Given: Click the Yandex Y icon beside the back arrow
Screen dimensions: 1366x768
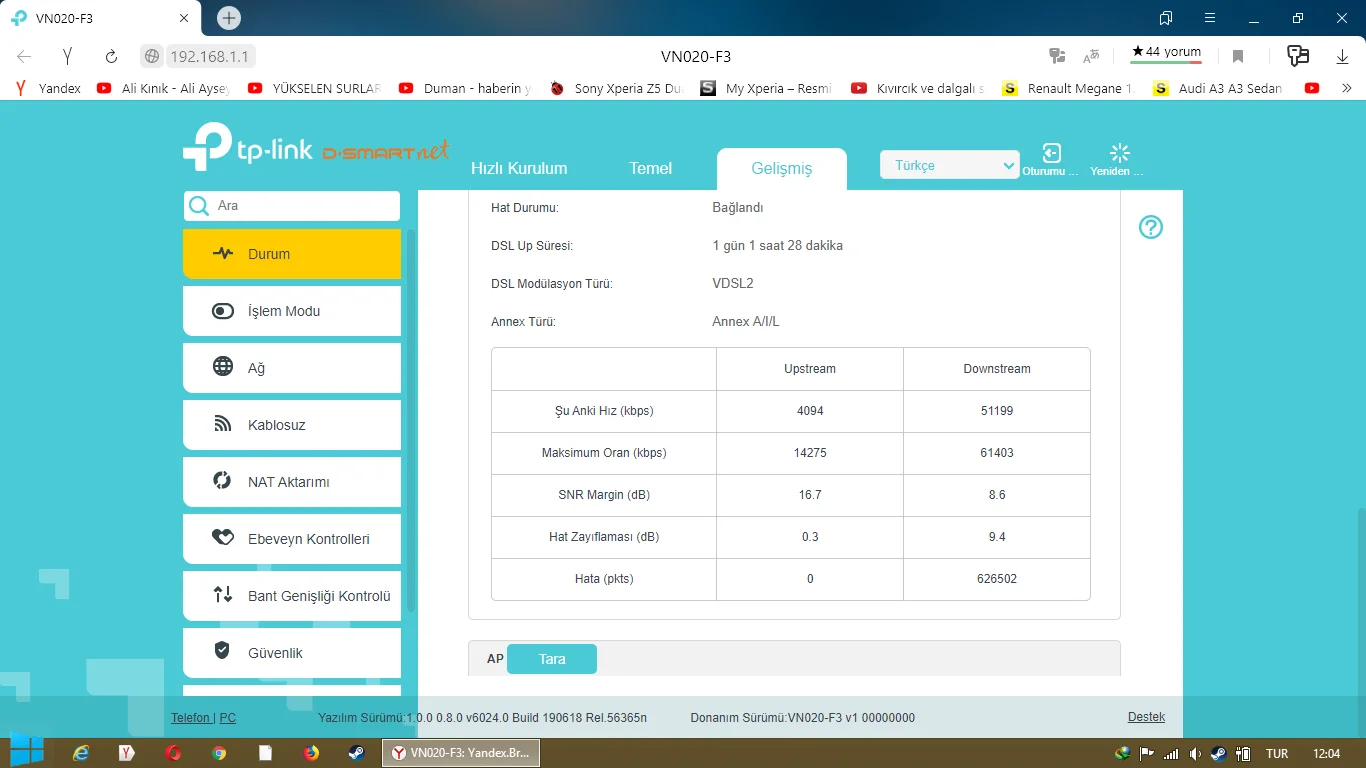Looking at the screenshot, I should pos(67,56).
